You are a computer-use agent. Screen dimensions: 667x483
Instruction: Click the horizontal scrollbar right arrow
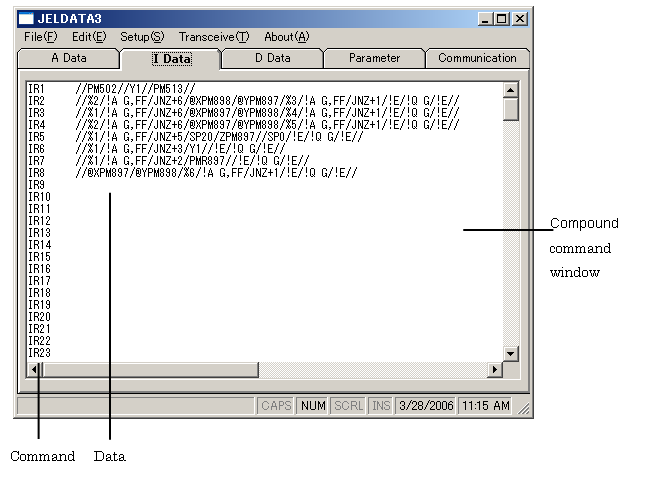[493, 370]
